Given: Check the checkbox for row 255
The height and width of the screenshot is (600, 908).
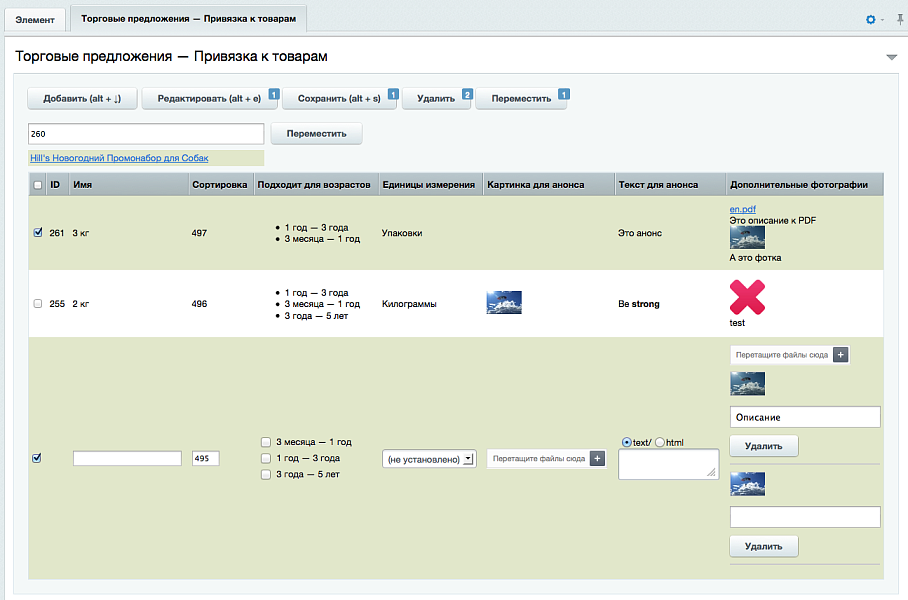Looking at the screenshot, I should pos(38,303).
